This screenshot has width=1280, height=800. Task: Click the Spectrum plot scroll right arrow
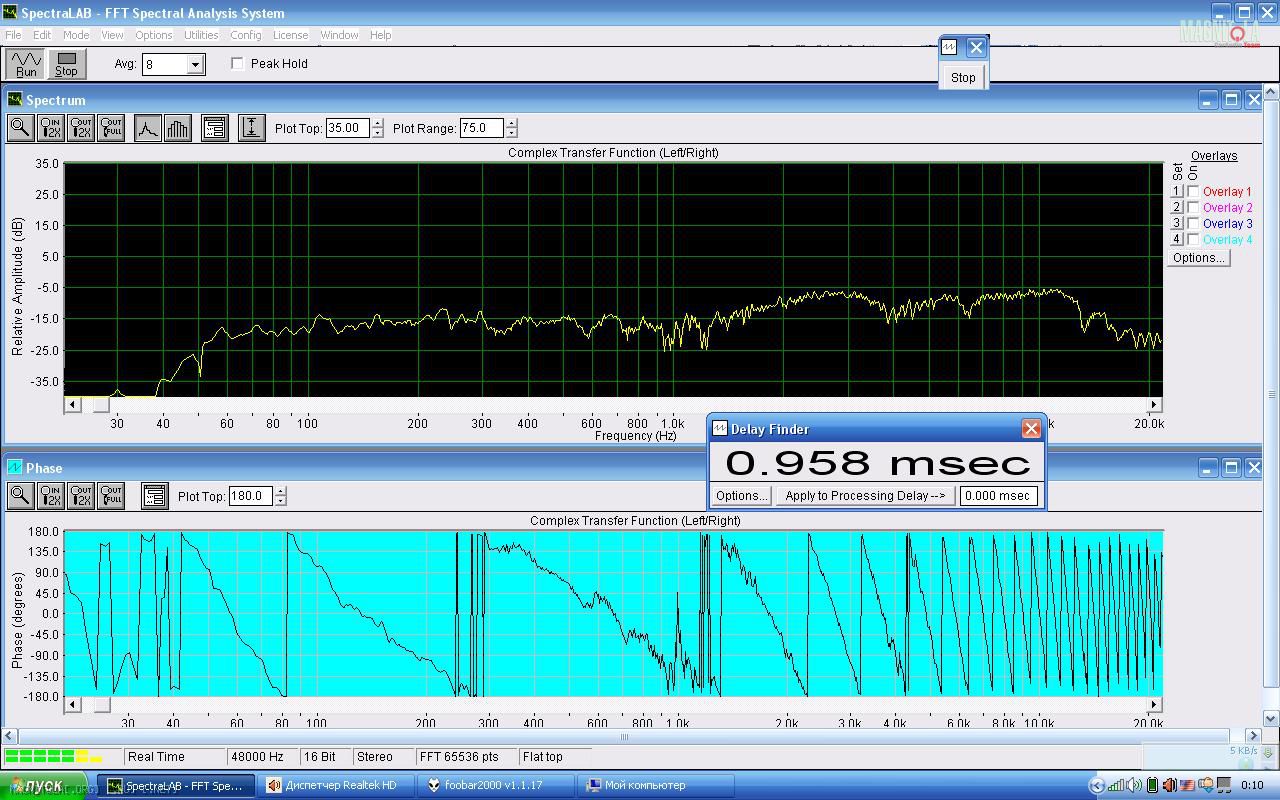(1154, 405)
